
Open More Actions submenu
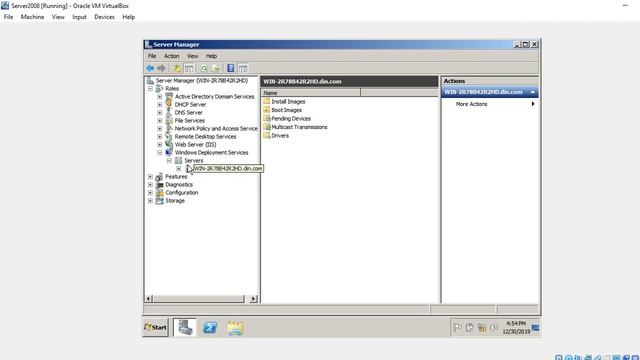[490, 104]
